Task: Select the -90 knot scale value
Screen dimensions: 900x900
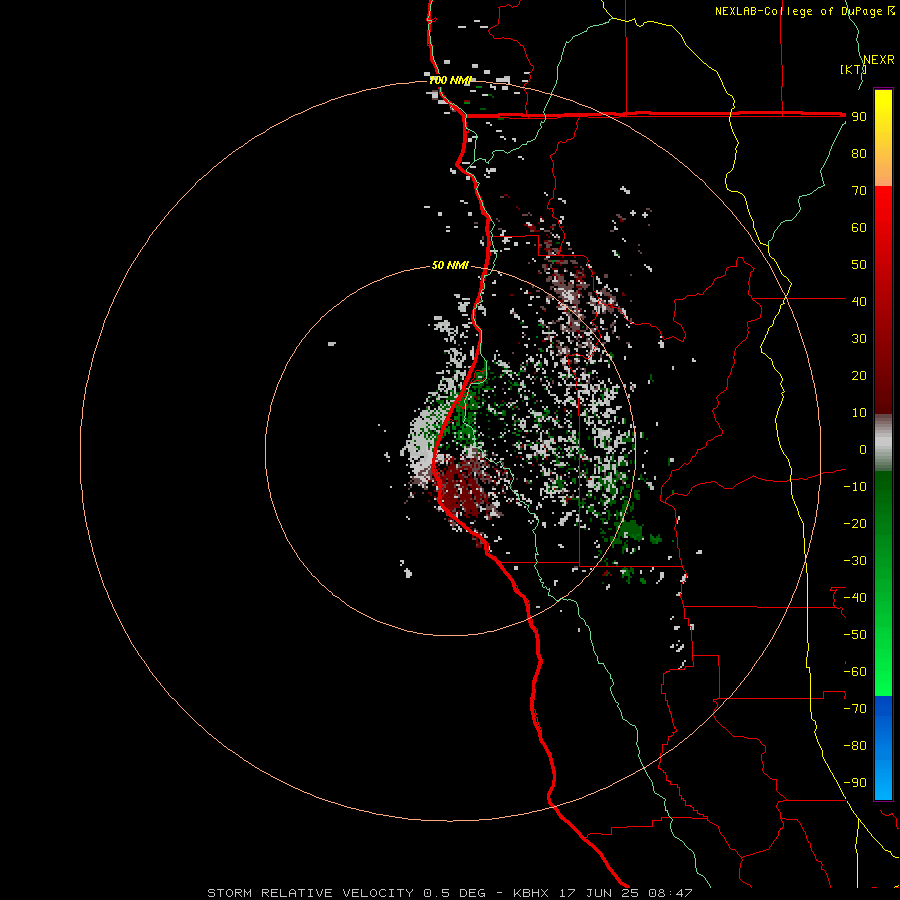Action: [855, 783]
